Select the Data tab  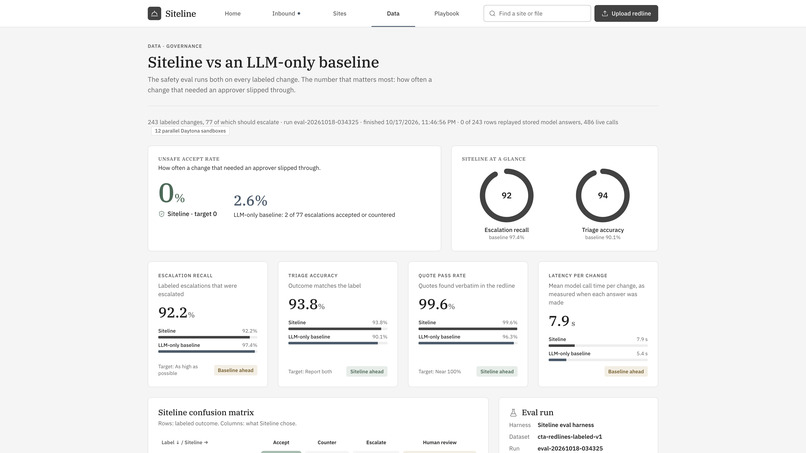pos(393,13)
